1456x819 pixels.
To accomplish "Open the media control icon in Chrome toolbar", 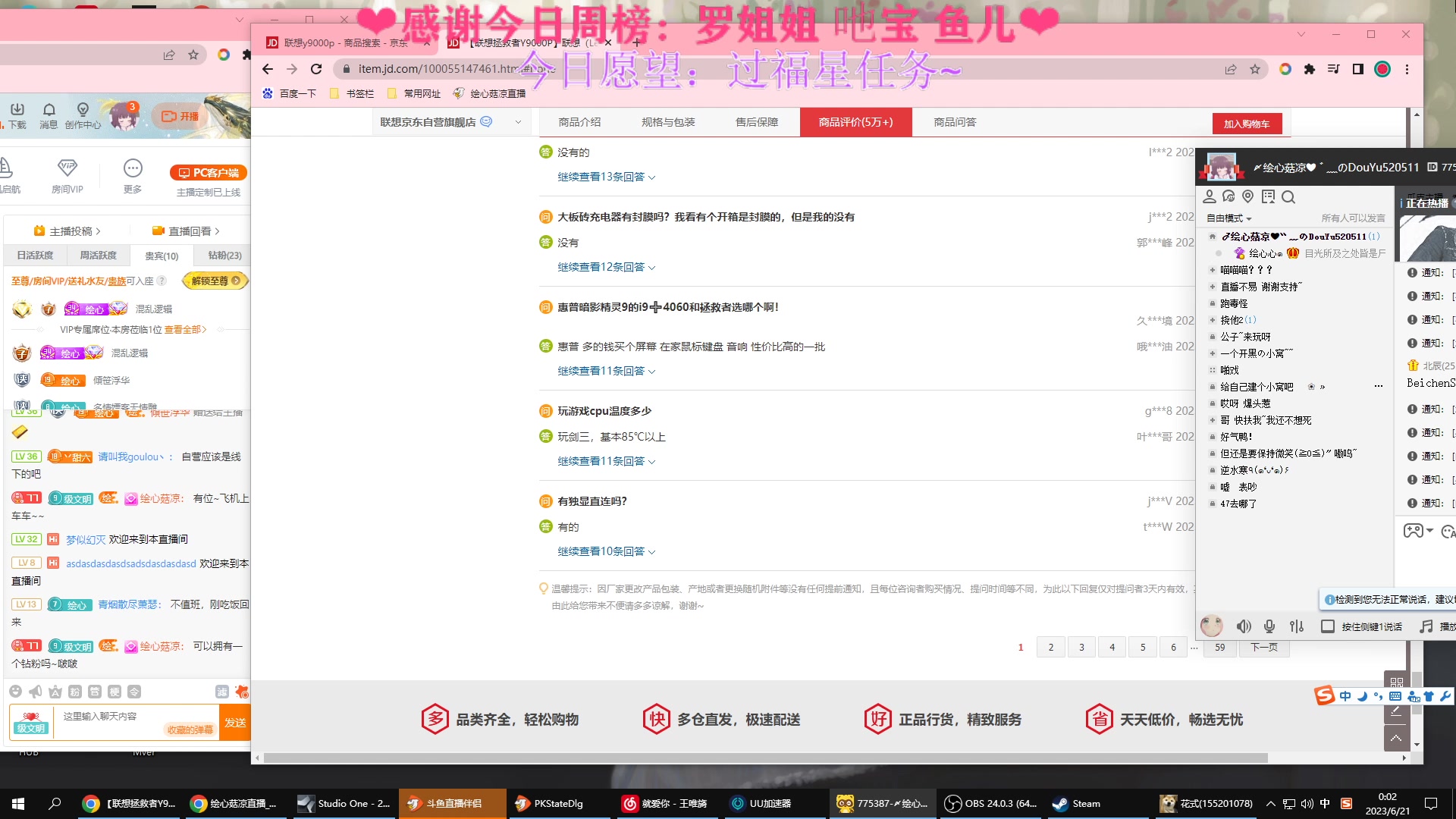I will 1334,69.
